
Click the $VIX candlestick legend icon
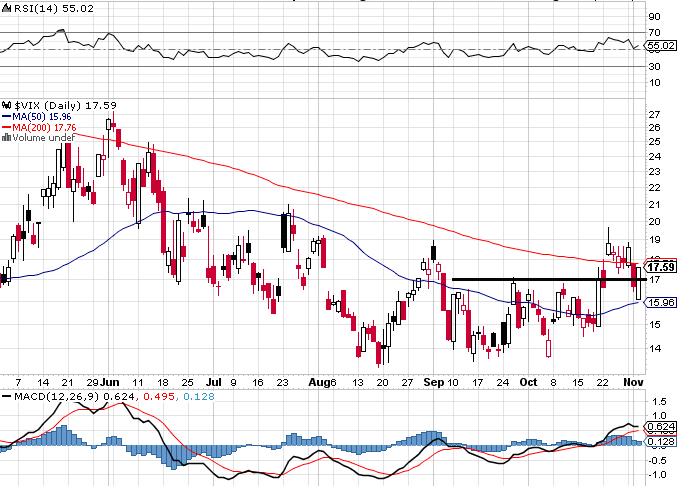pos(6,103)
